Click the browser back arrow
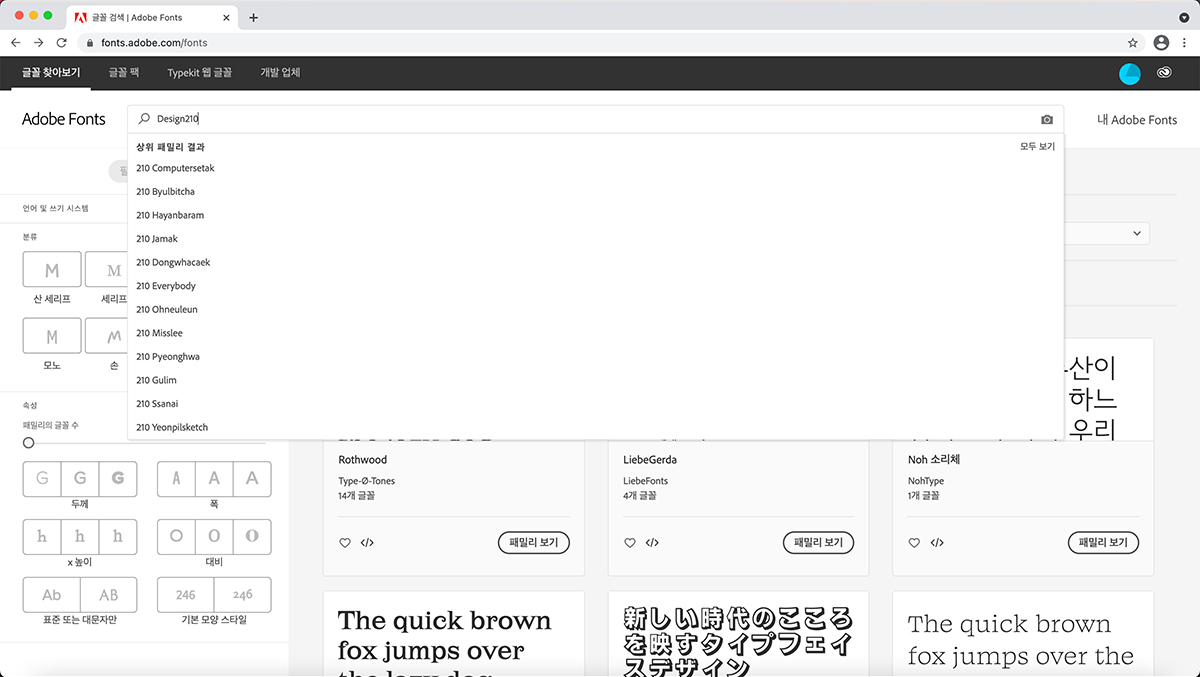Viewport: 1200px width, 677px height. click(x=15, y=43)
